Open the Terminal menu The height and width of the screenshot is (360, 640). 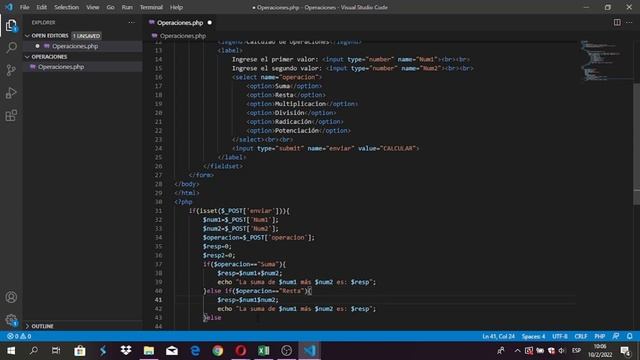point(151,7)
